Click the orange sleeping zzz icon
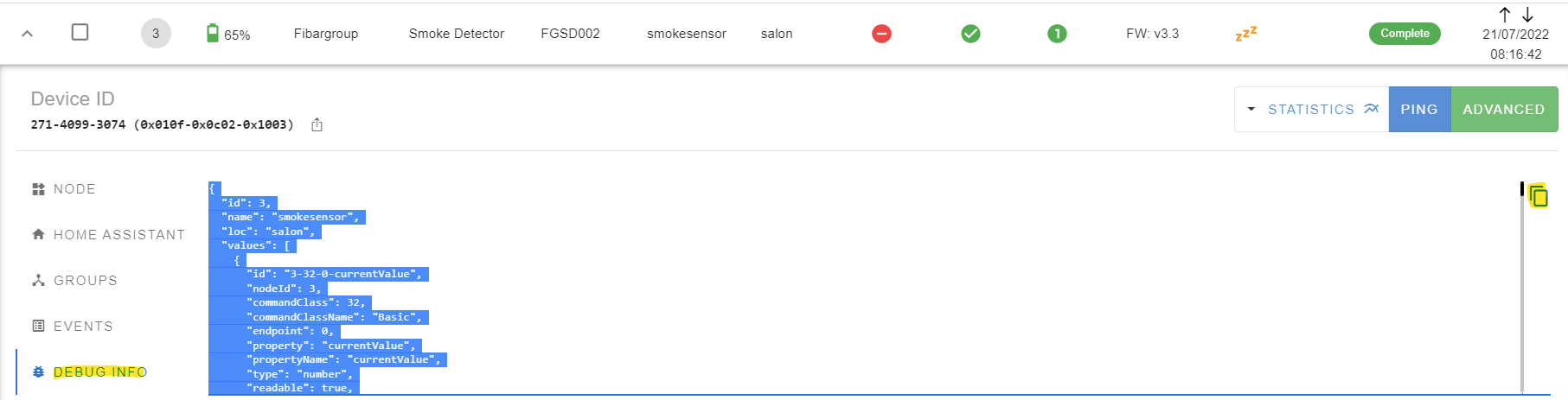Viewport: 1568px width, 400px height. click(1246, 34)
